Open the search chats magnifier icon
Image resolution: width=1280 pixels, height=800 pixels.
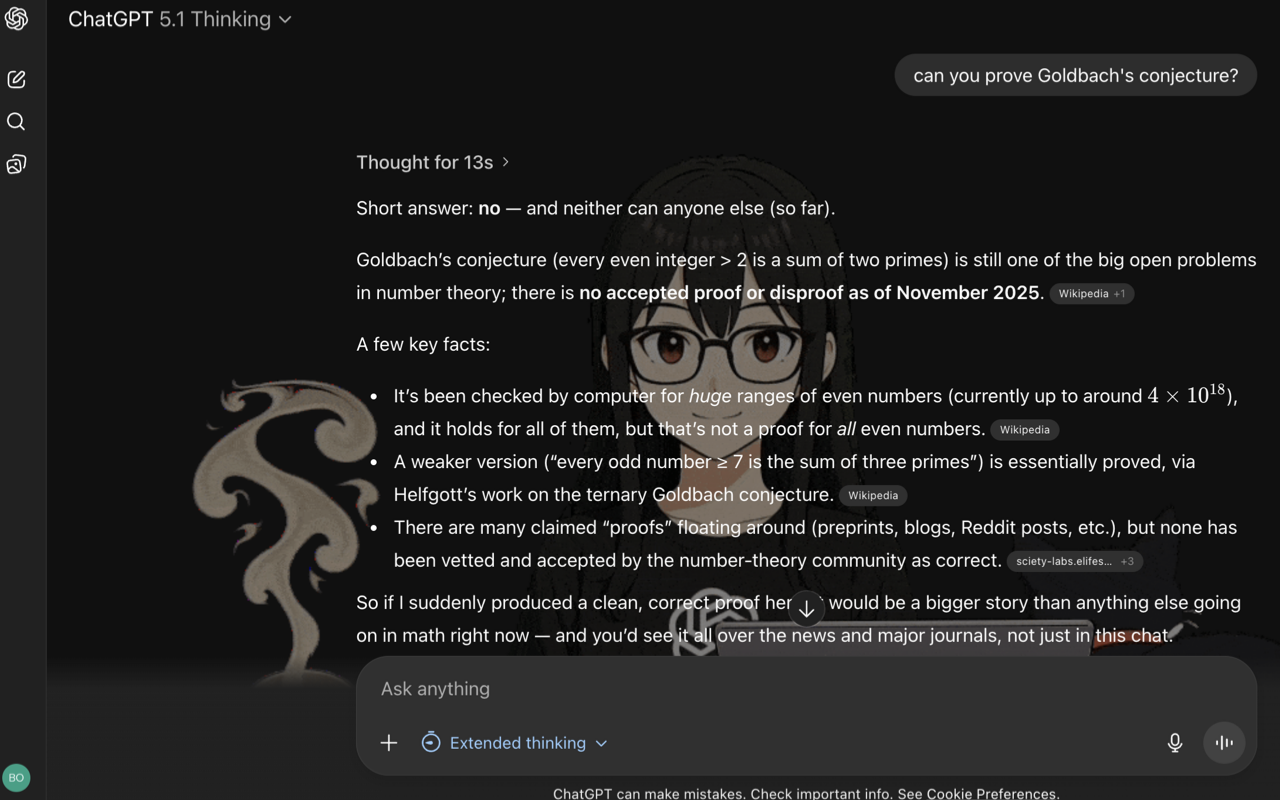[16, 121]
